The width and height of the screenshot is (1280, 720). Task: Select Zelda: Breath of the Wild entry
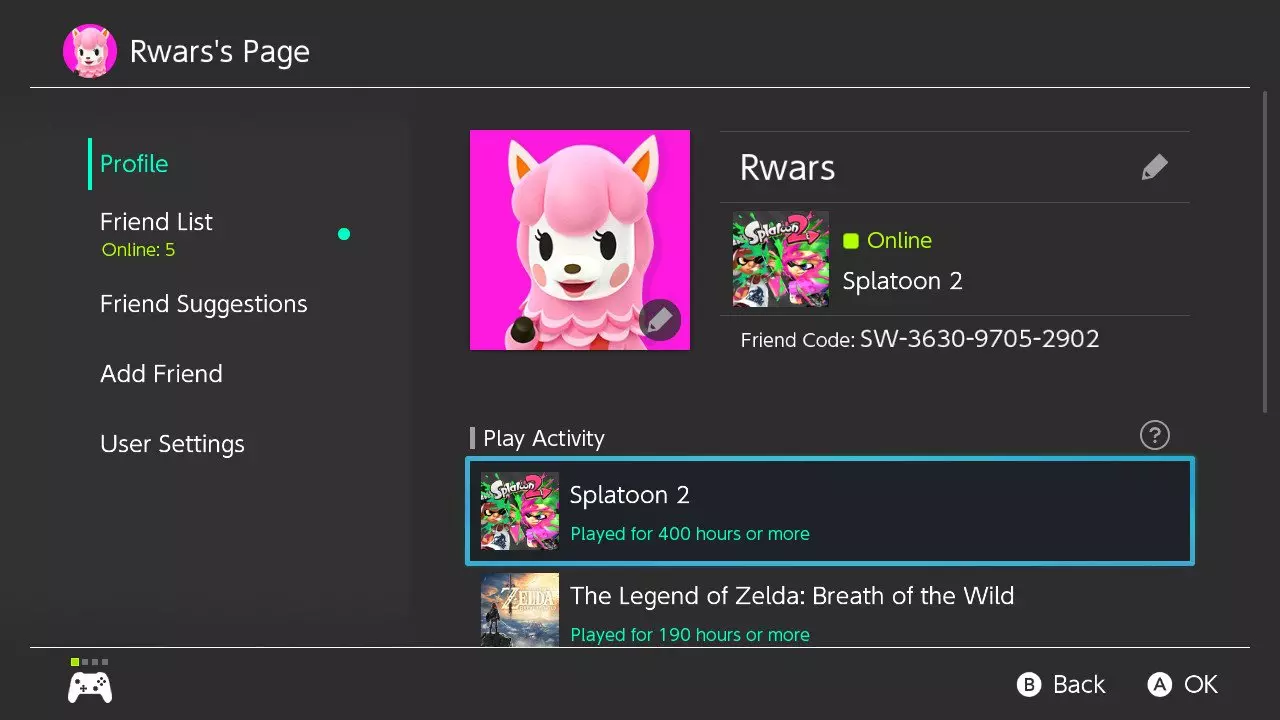(x=830, y=611)
